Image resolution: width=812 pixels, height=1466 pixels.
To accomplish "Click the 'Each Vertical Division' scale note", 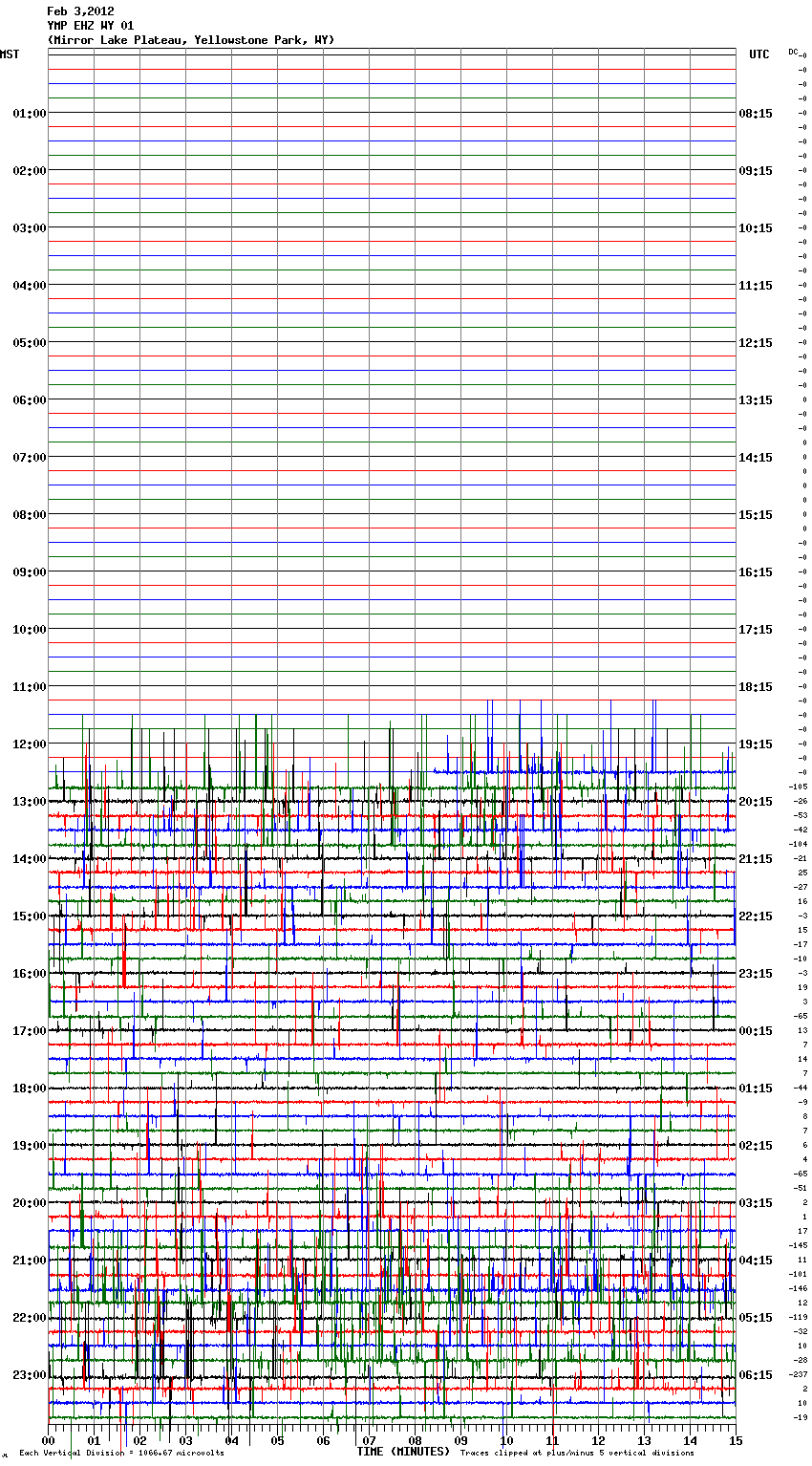I will [121, 1454].
